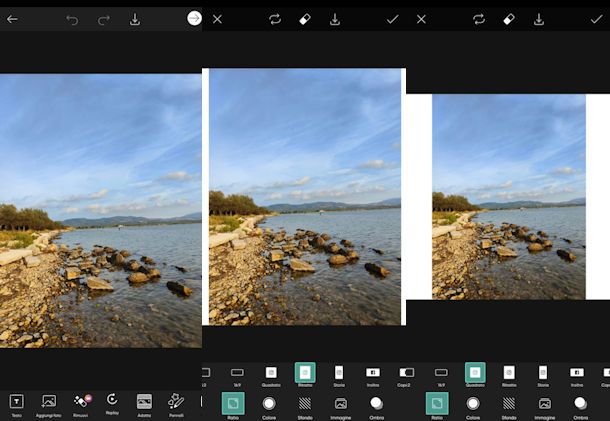Screen dimensions: 610x421
Task: Choose the Facebook-logo ratio preset in the middle screen
Action: [x=373, y=375]
